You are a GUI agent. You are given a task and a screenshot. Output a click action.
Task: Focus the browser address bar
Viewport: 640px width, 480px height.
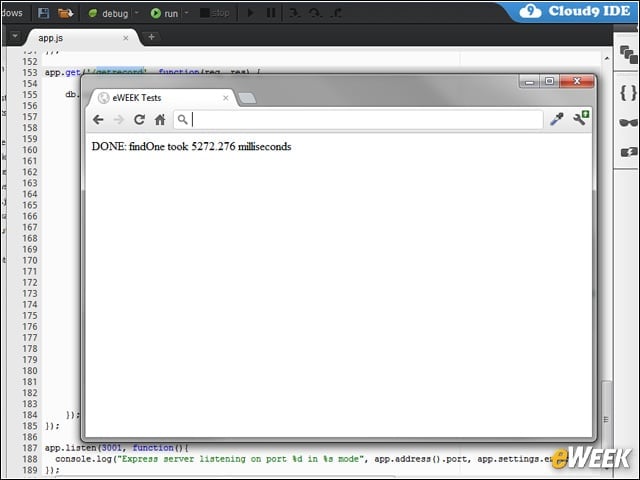click(x=358, y=120)
